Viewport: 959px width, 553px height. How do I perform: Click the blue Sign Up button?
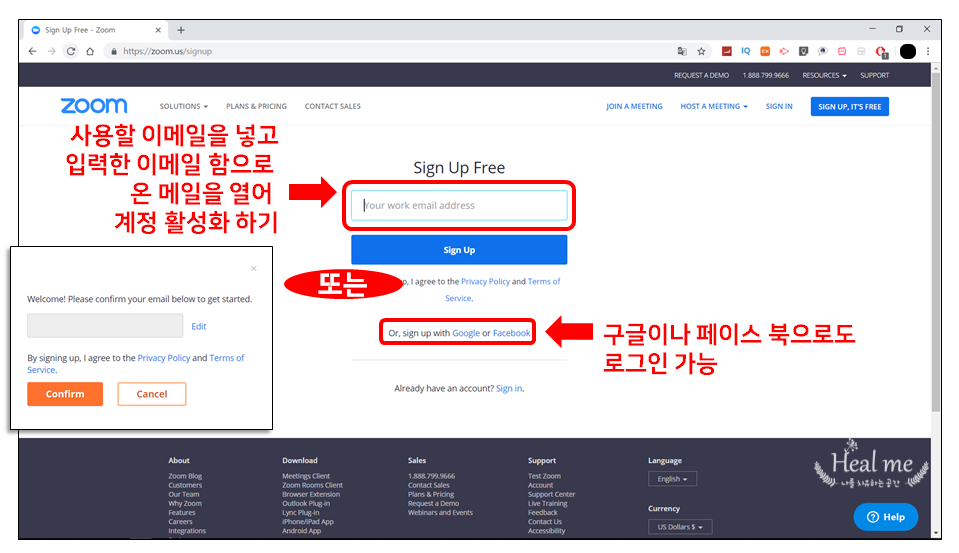(x=459, y=250)
